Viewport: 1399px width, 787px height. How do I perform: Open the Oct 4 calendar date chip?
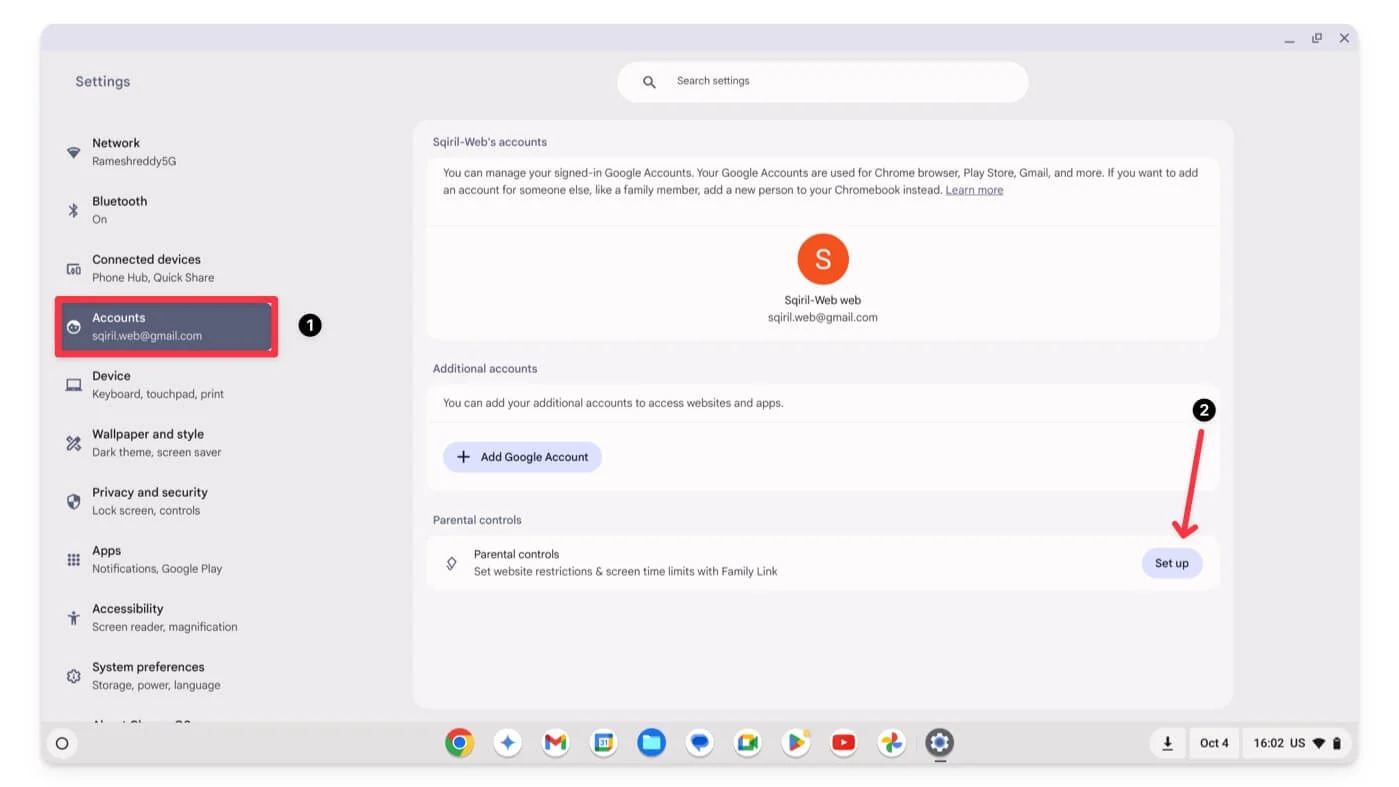pyautogui.click(x=1214, y=743)
